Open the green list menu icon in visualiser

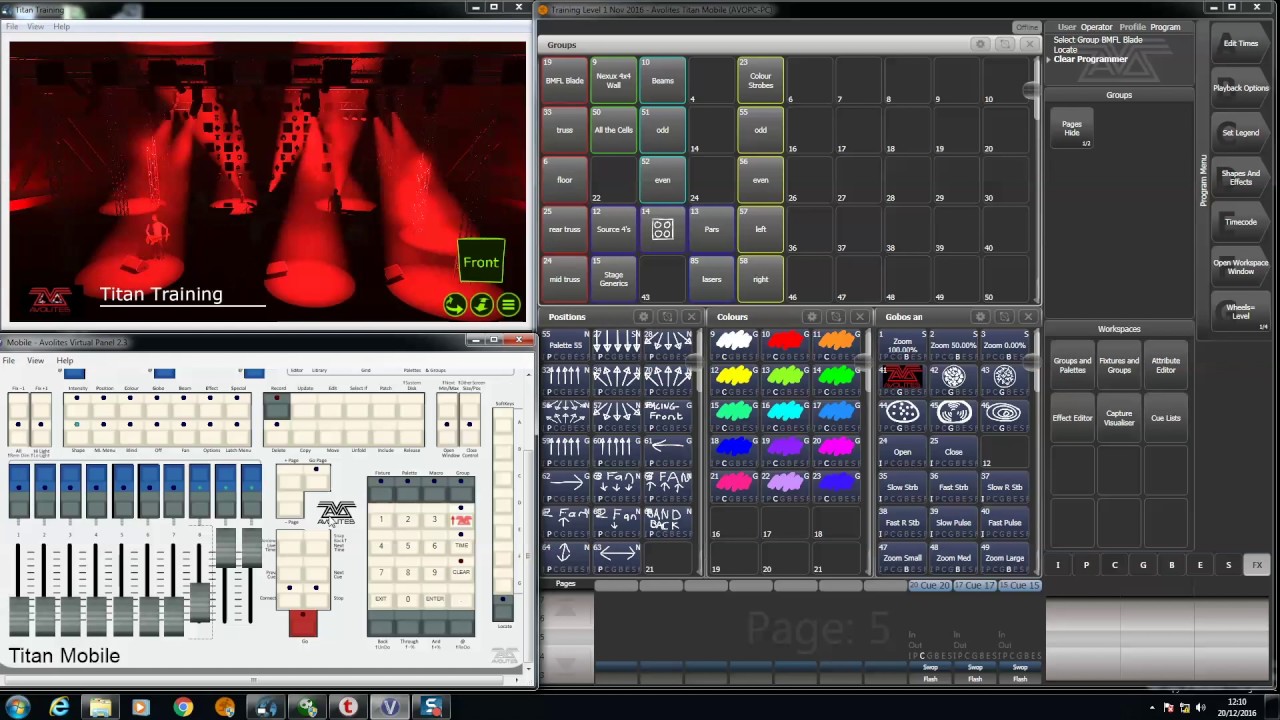coord(508,305)
